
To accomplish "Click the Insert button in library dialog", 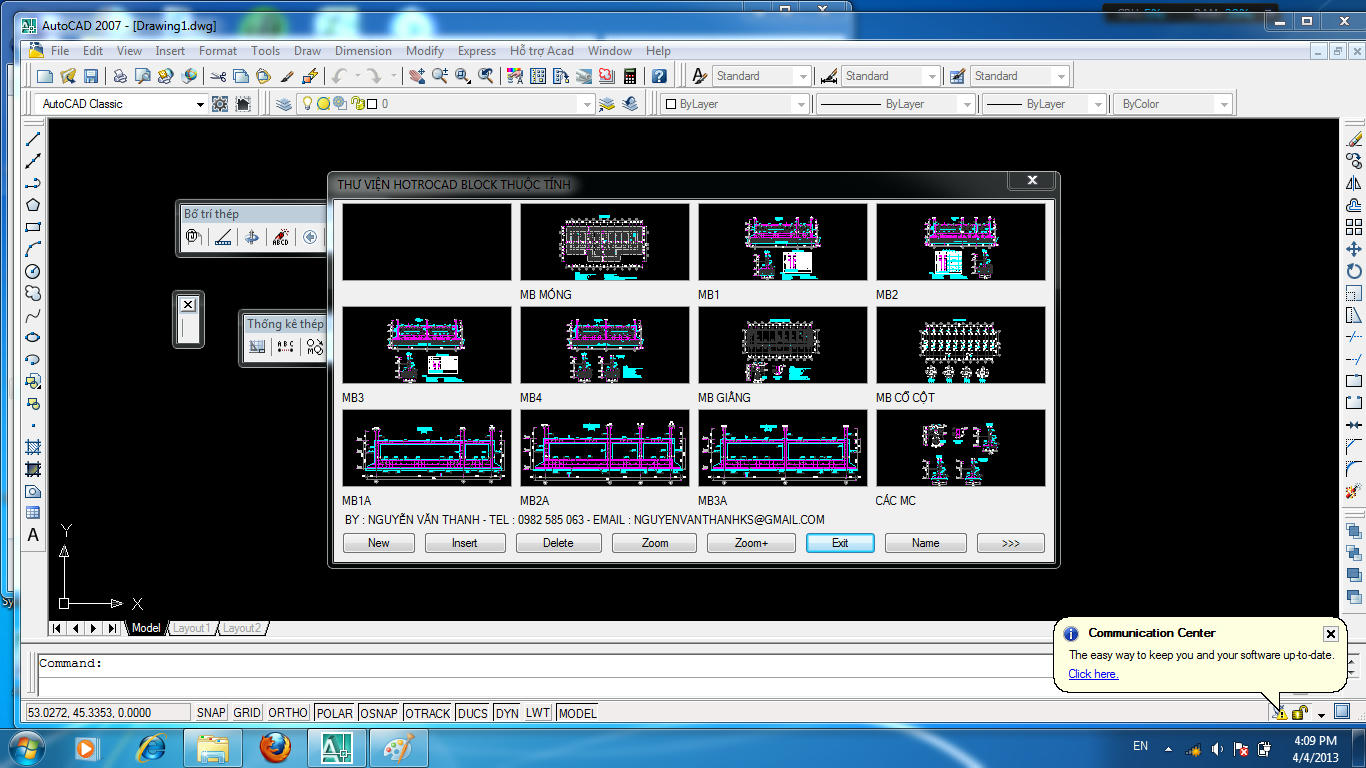I will pos(465,543).
